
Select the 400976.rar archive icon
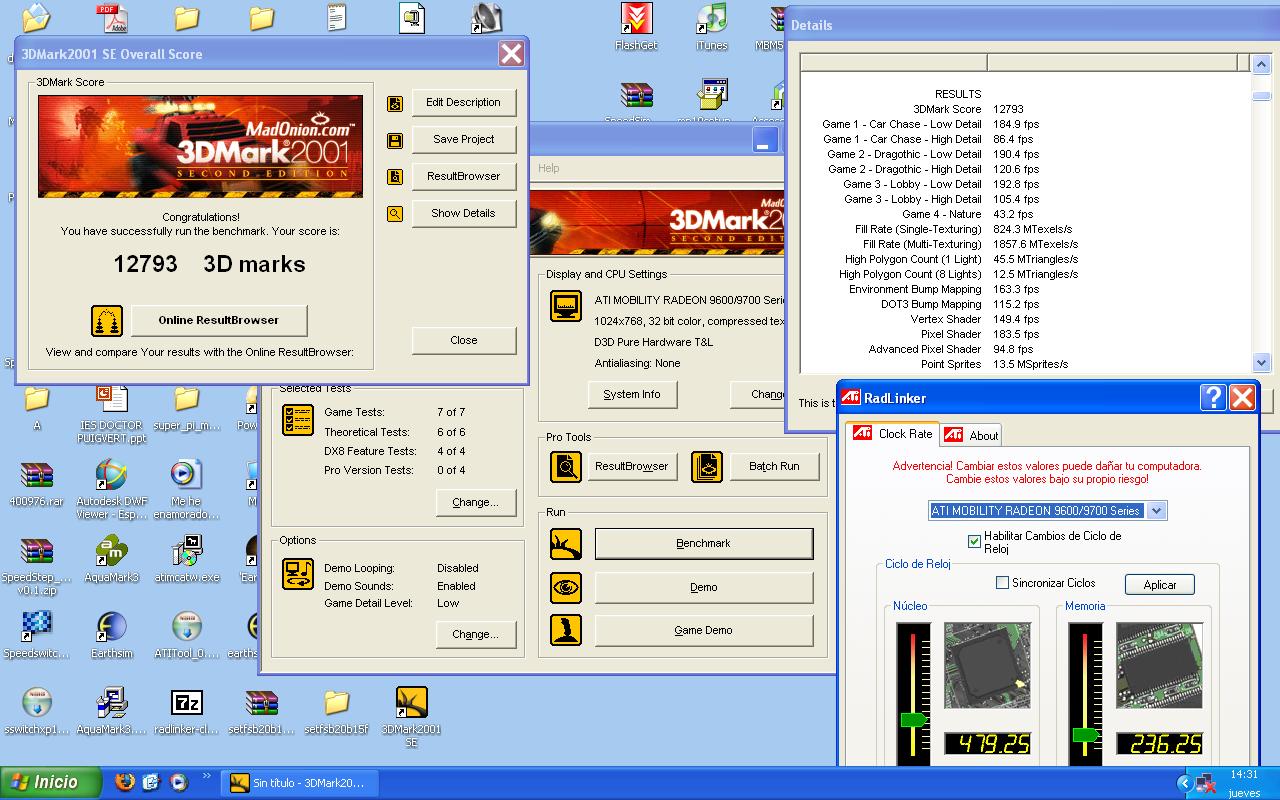pyautogui.click(x=36, y=483)
